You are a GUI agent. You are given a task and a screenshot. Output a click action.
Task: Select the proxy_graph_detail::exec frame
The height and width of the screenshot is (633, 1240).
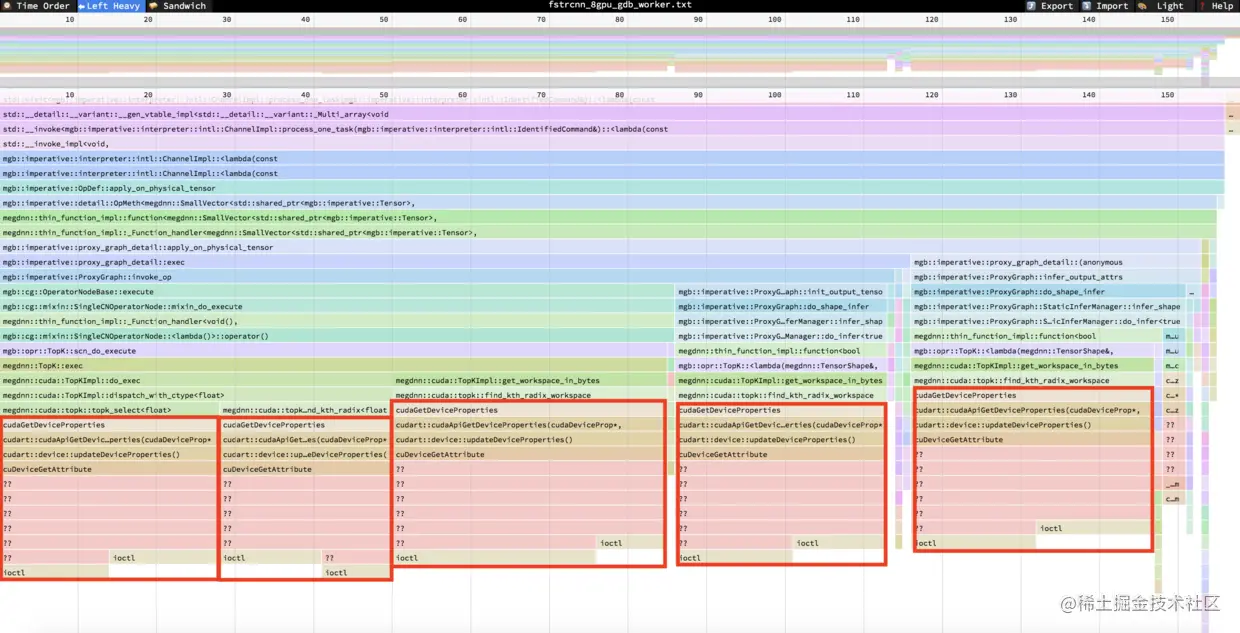pos(455,262)
